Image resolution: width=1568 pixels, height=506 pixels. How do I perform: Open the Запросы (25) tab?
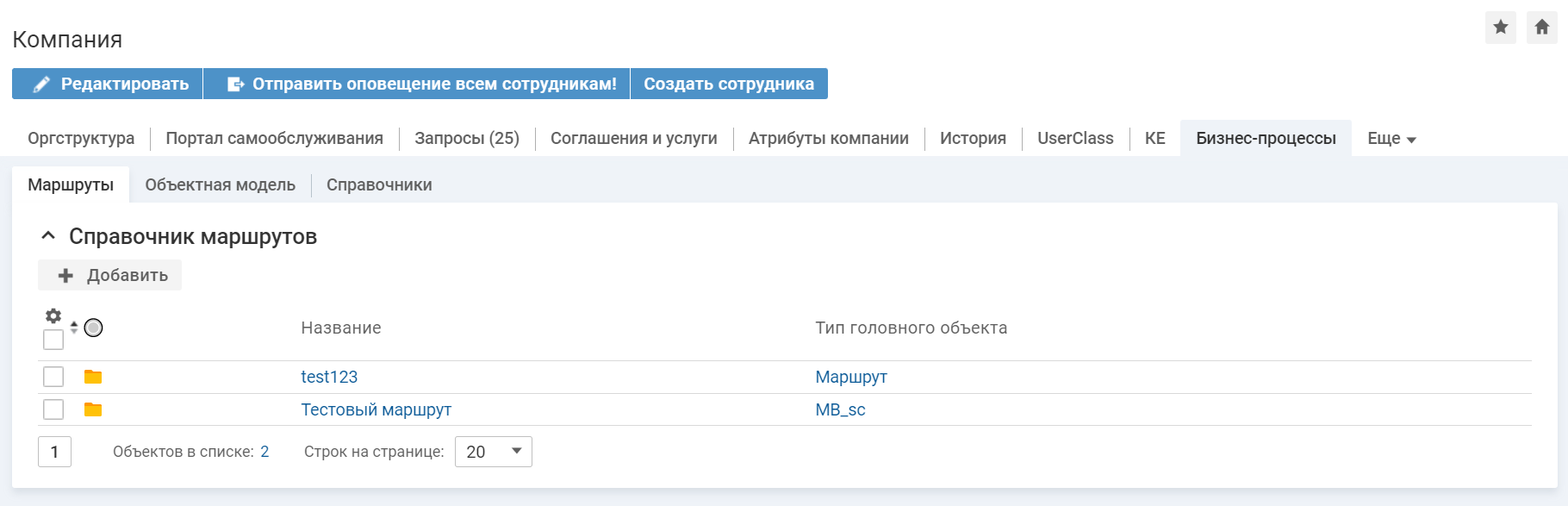click(x=466, y=139)
